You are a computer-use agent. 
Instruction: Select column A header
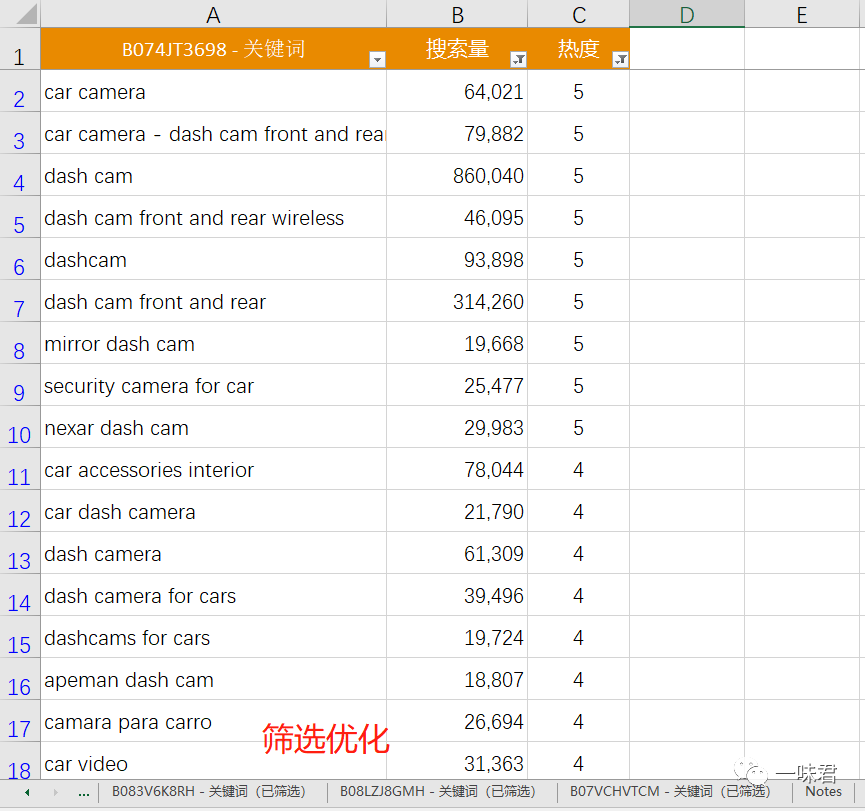[x=213, y=14]
